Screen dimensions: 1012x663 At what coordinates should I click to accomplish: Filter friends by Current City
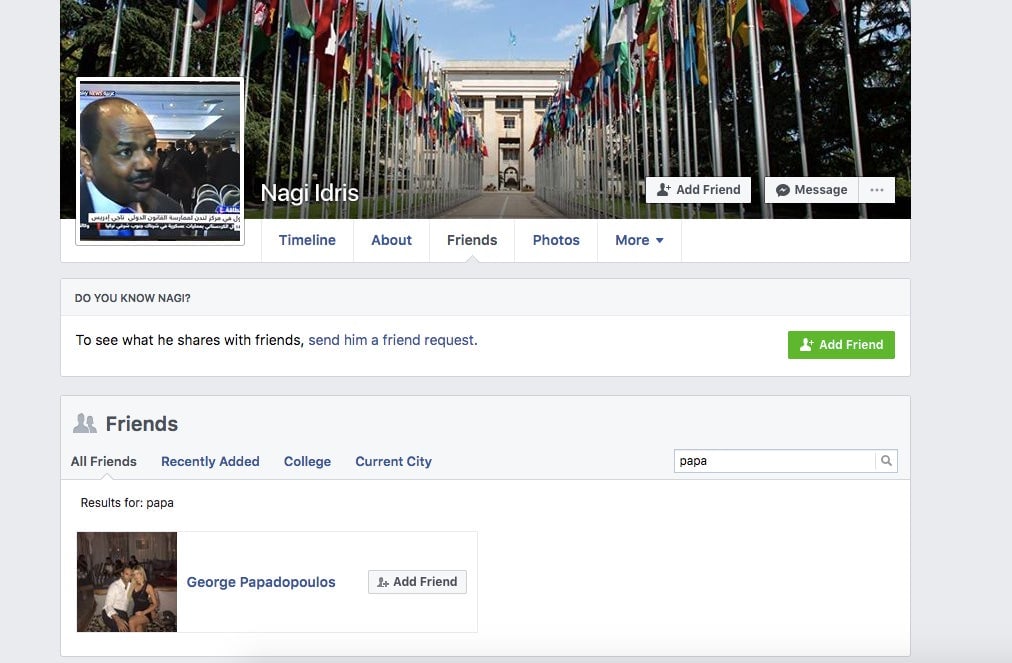tap(394, 462)
